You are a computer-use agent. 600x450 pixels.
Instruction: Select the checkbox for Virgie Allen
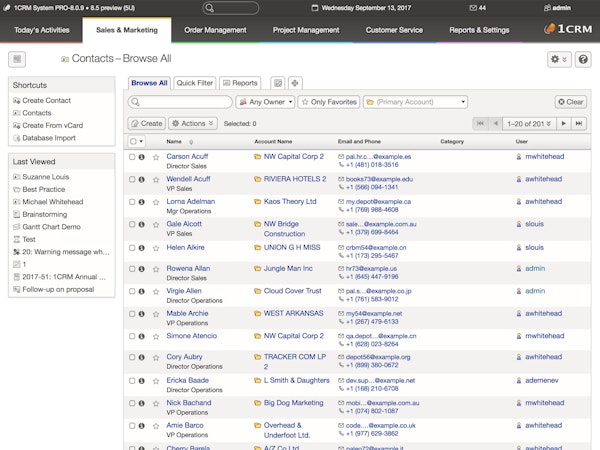click(132, 291)
